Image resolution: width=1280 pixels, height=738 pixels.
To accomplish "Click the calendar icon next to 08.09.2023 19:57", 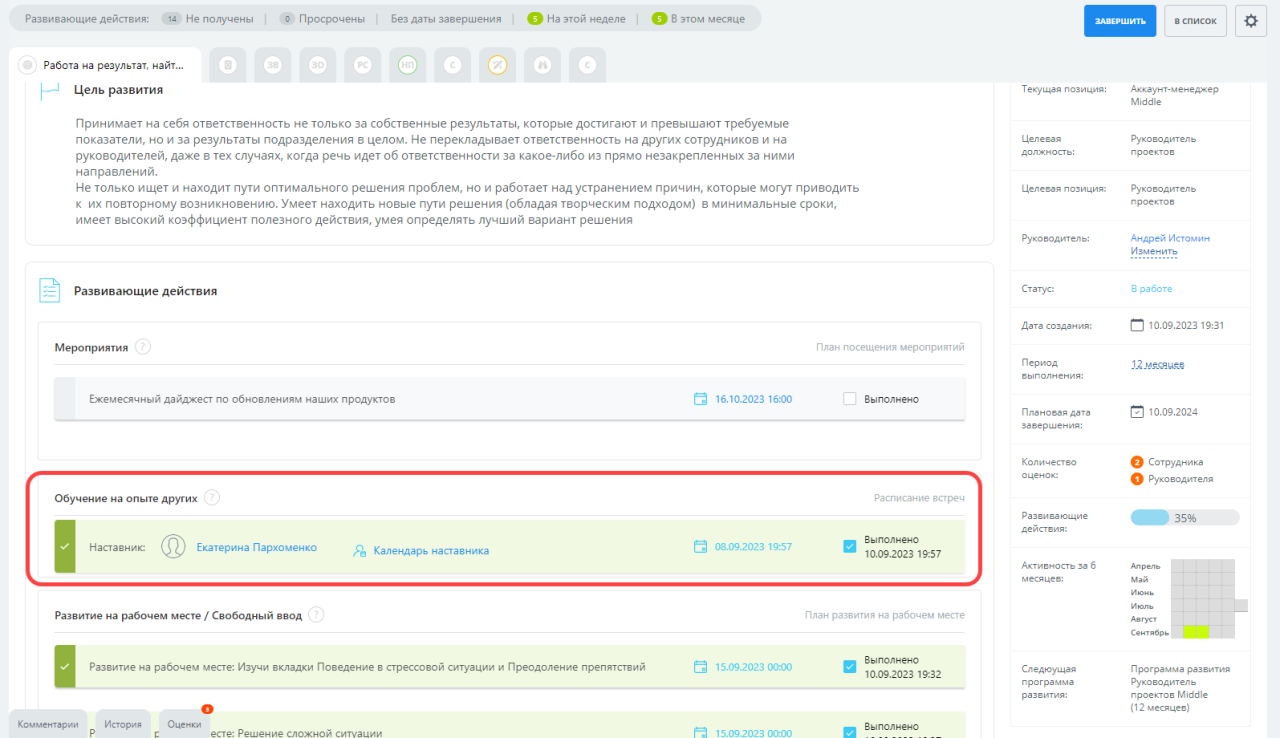I will click(x=701, y=547).
